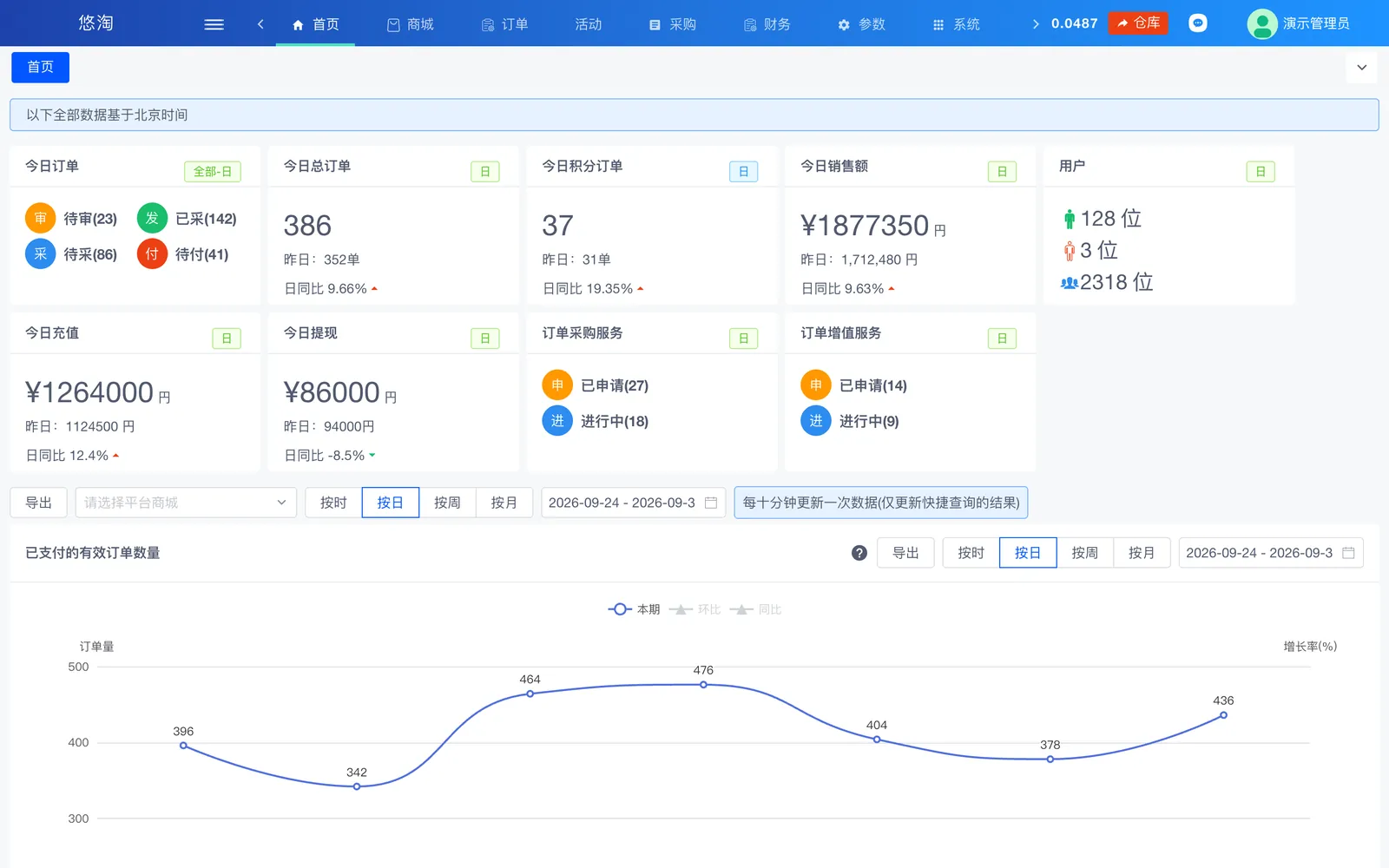The height and width of the screenshot is (868, 1389).
Task: Select 按月 in the chart panel header
Action: (x=1142, y=553)
